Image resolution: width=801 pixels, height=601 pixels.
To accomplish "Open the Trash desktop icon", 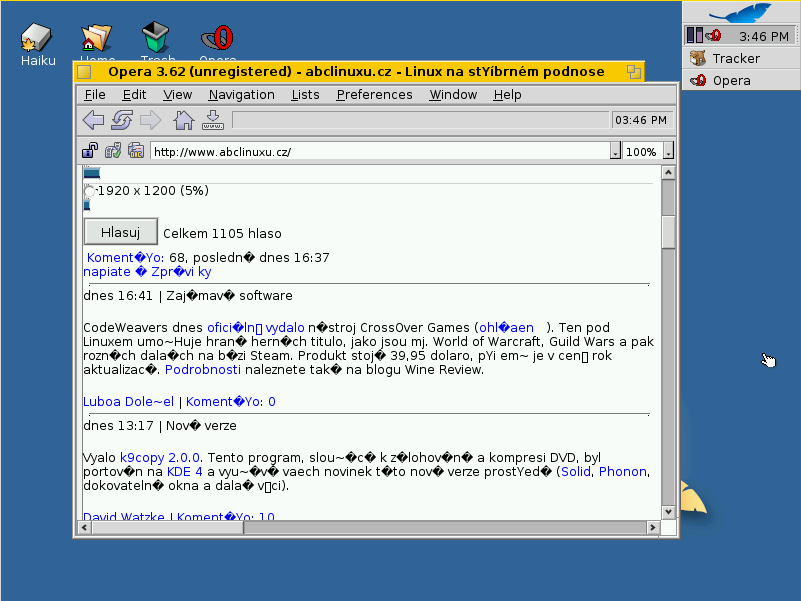I will click(x=156, y=39).
